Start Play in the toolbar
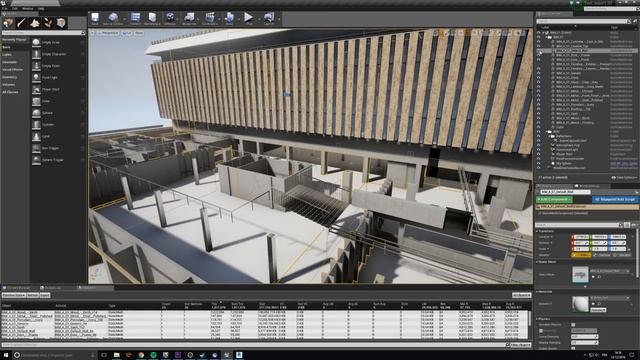640x360 pixels. click(249, 18)
